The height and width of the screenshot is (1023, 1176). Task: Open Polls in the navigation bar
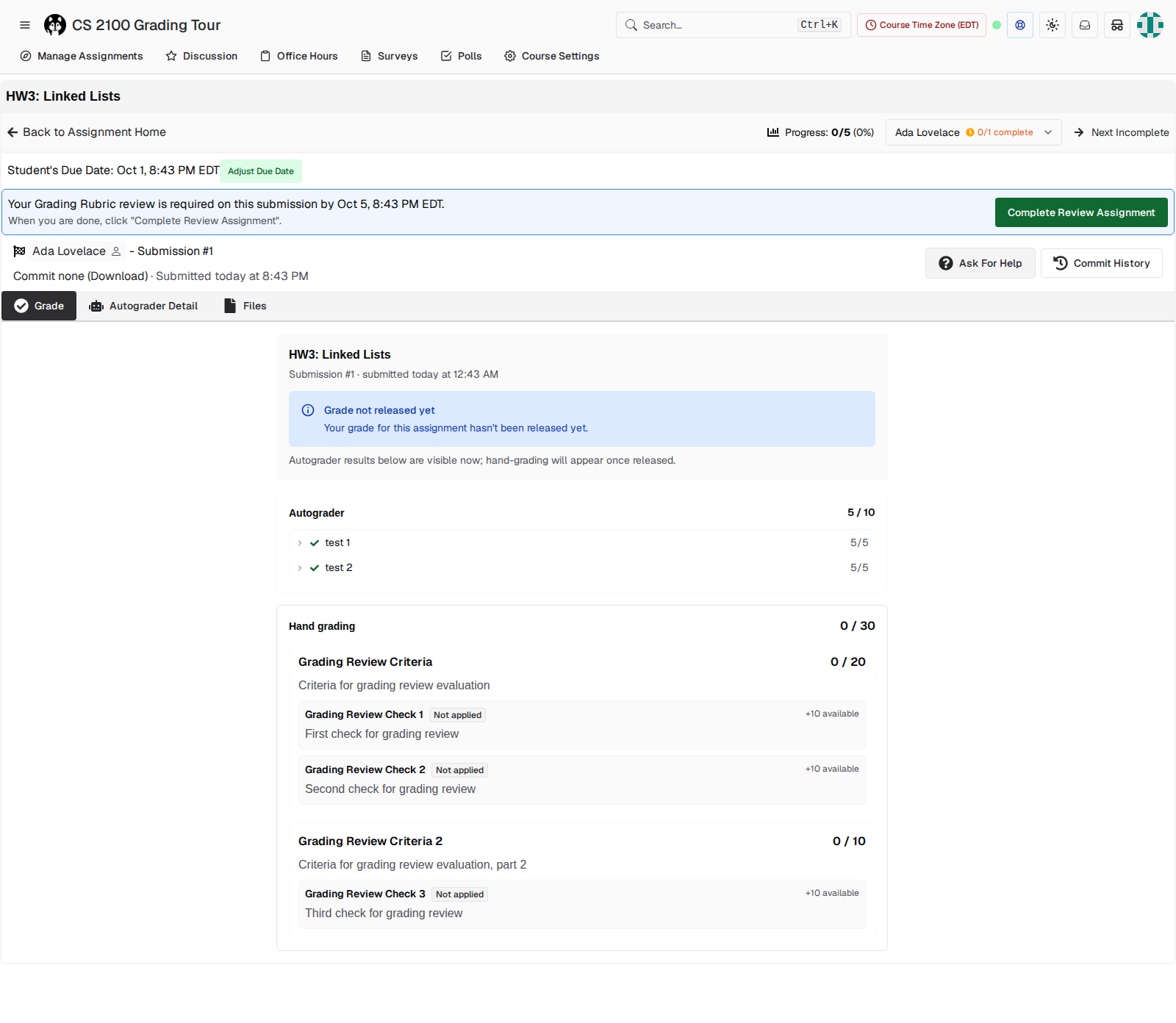[462, 56]
